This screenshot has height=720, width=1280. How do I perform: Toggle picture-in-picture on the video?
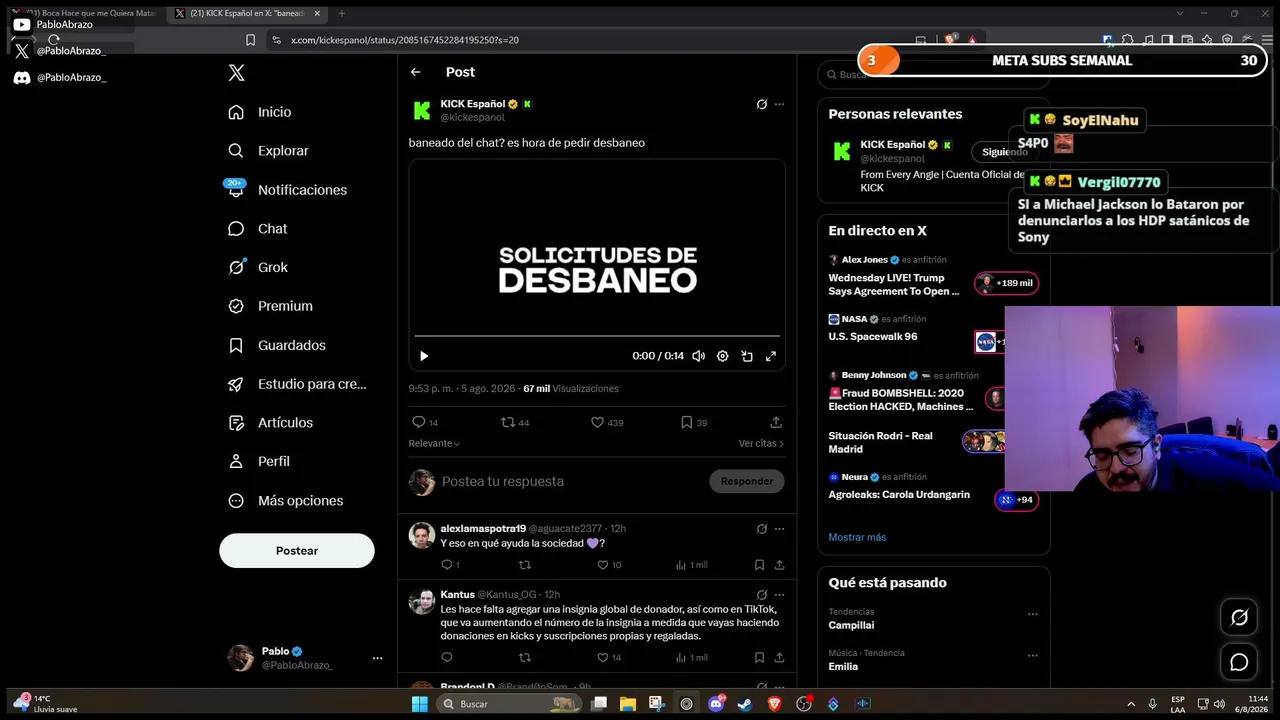tap(747, 356)
